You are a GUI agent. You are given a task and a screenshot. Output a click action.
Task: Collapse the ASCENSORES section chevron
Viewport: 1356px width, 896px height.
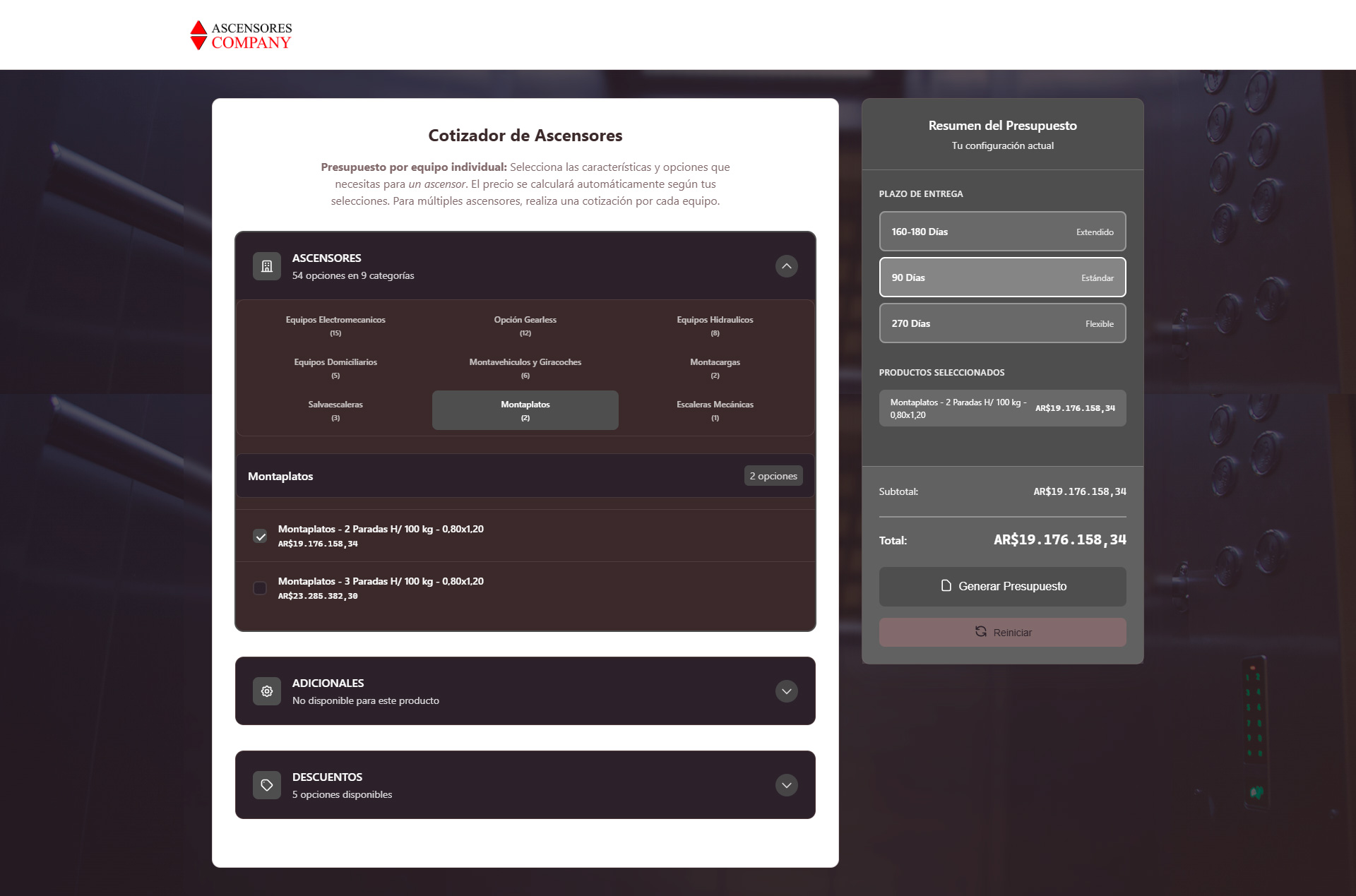point(786,266)
